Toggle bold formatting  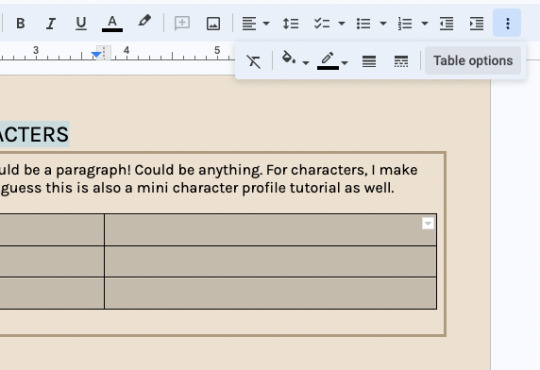tap(20, 23)
